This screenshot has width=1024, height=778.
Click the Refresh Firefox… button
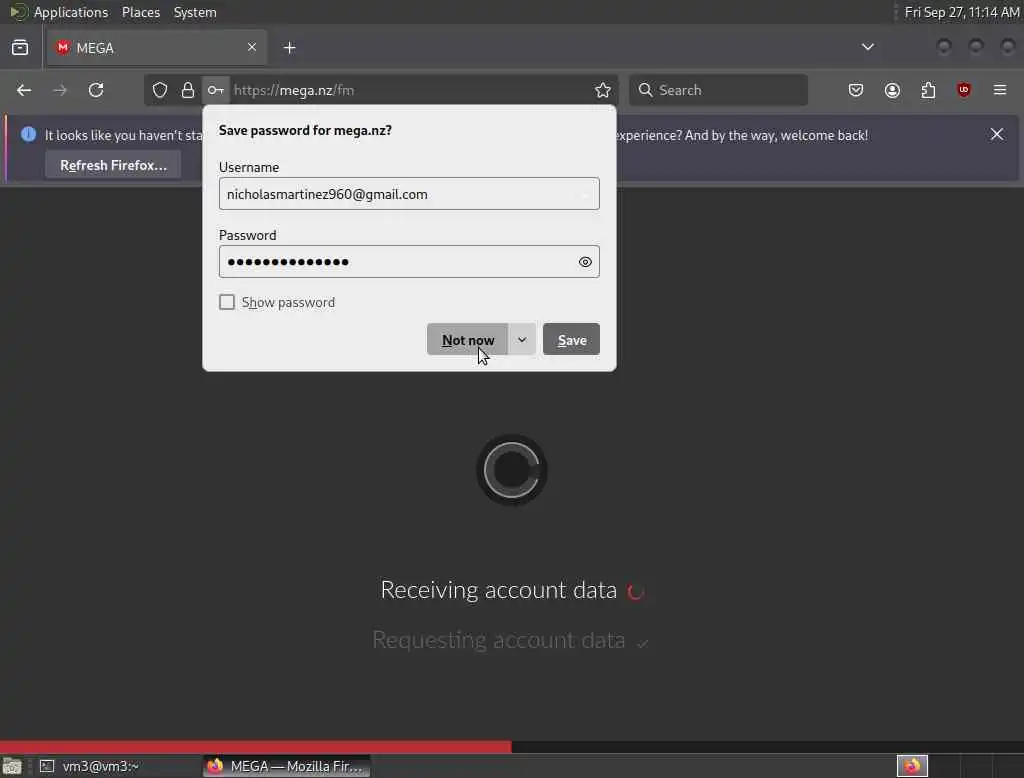coord(113,165)
